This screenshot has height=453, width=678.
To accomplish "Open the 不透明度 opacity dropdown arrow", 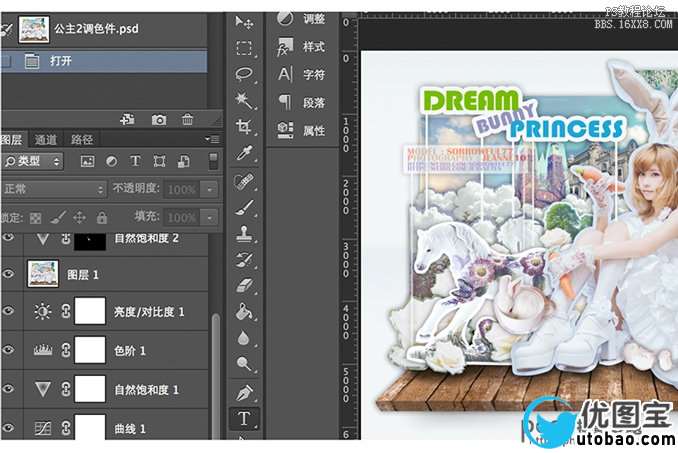I will pos(210,189).
